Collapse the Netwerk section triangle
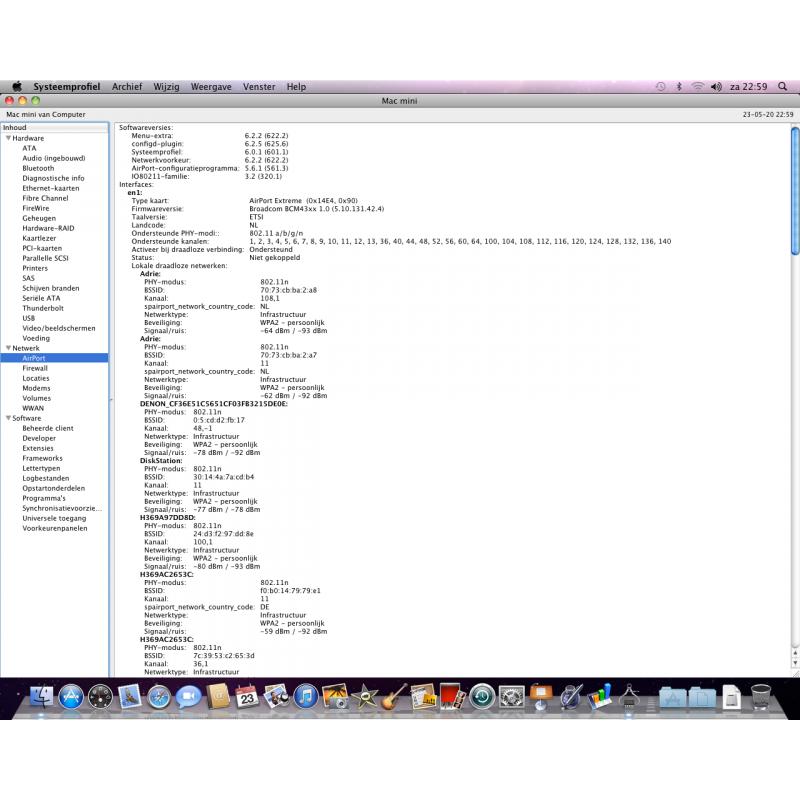This screenshot has width=800, height=800. click(x=8, y=348)
